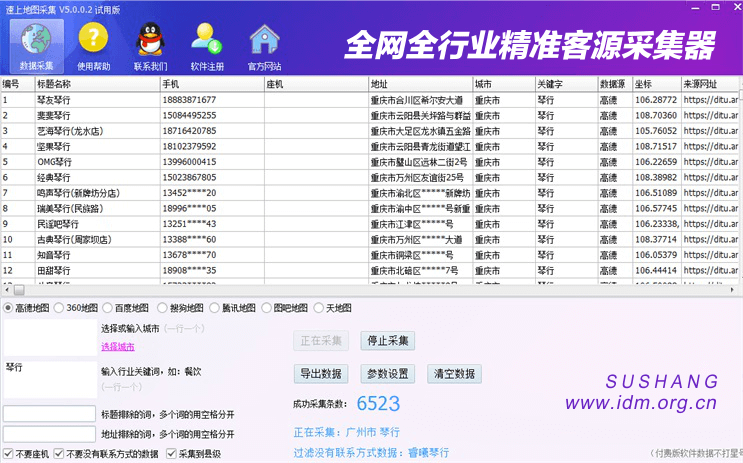
Task: Open the 选择城市 link
Action: coord(118,347)
